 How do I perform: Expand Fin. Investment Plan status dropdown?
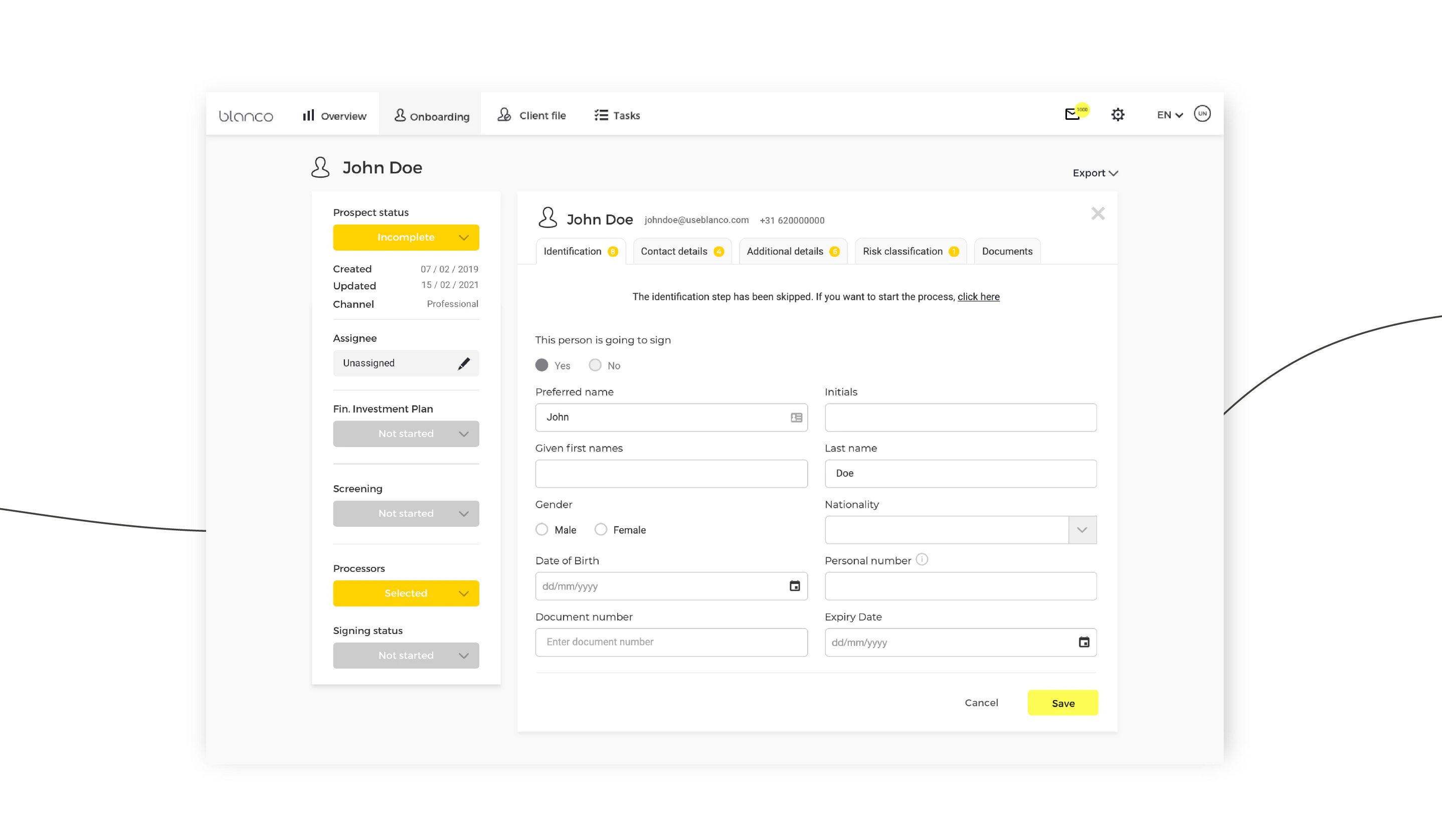[x=406, y=434]
